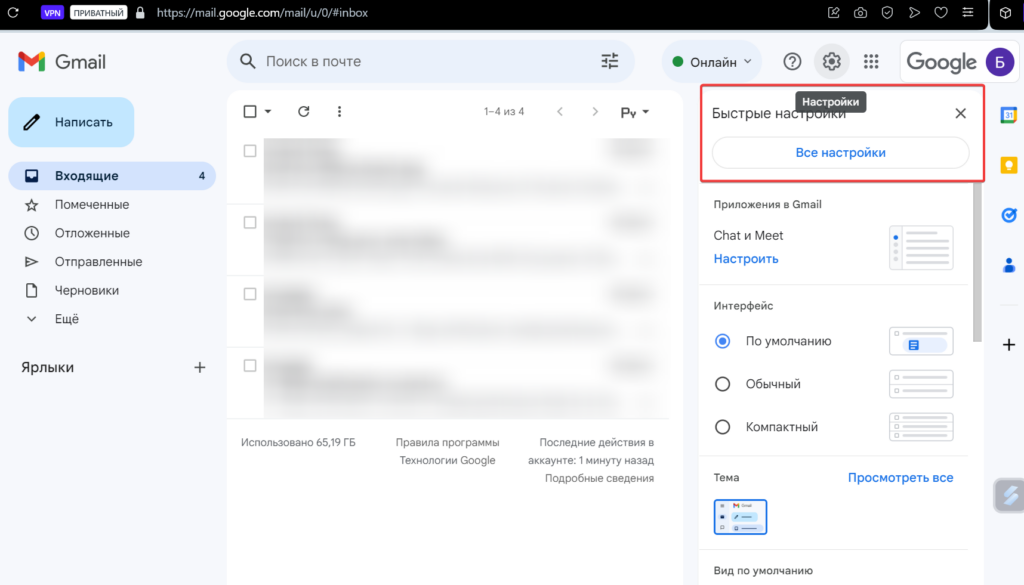Click Просмотреть все themes link
Screen dimensions: 1024x585
coord(901,478)
